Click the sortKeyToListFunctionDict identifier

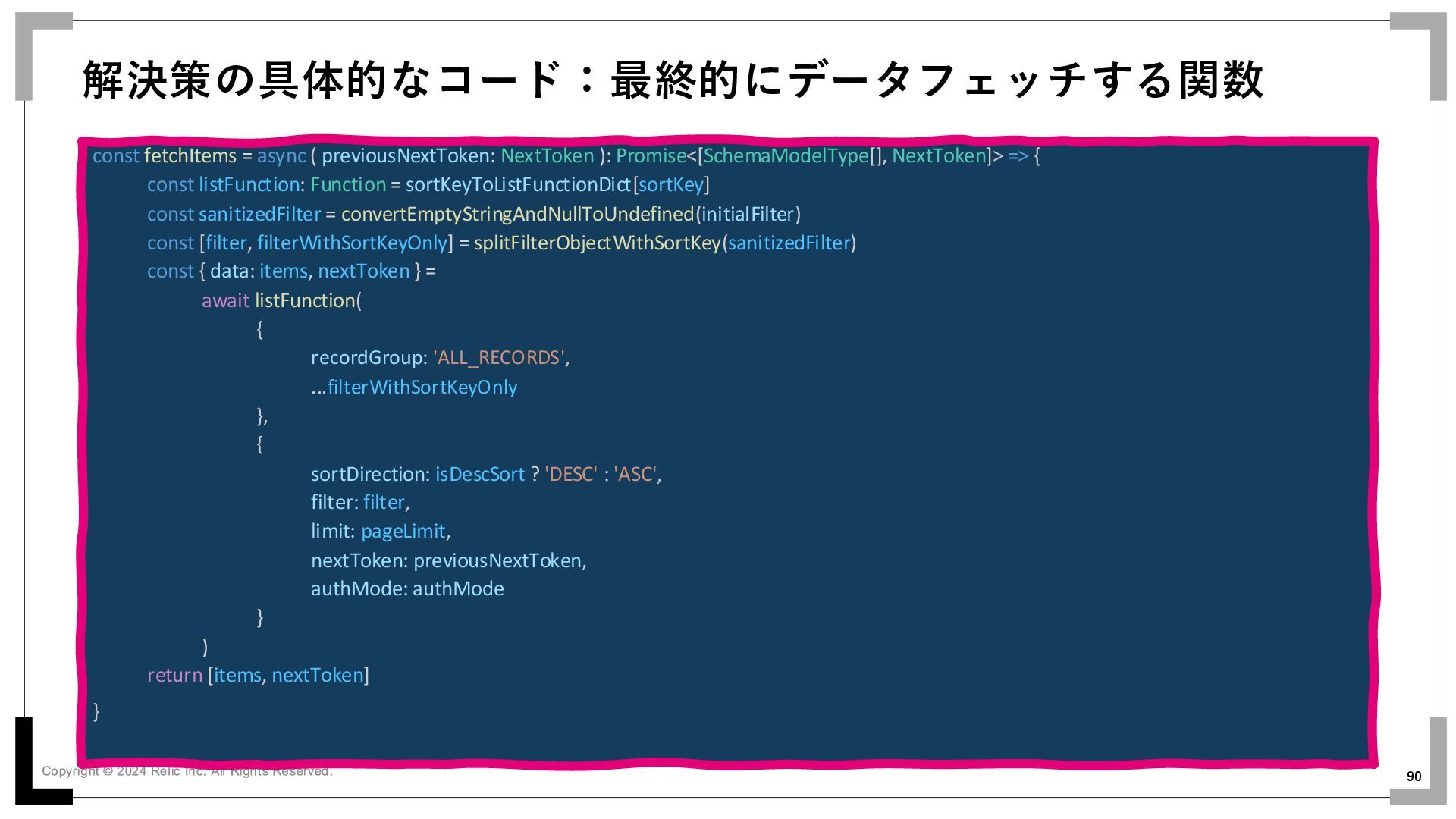click(x=518, y=185)
